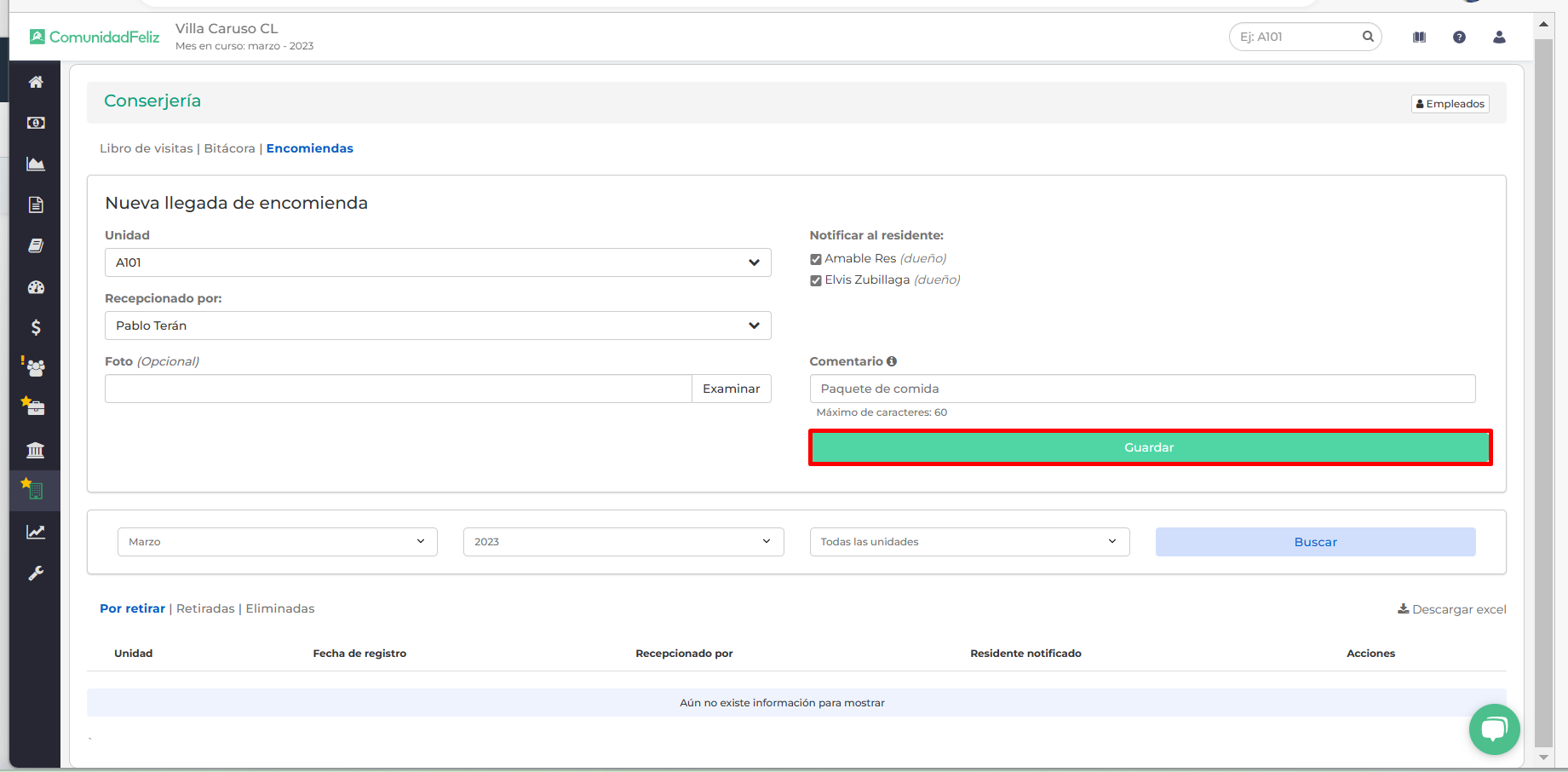The height and width of the screenshot is (772, 1568).
Task: Click the dollar sign sidebar icon
Action: 36,327
